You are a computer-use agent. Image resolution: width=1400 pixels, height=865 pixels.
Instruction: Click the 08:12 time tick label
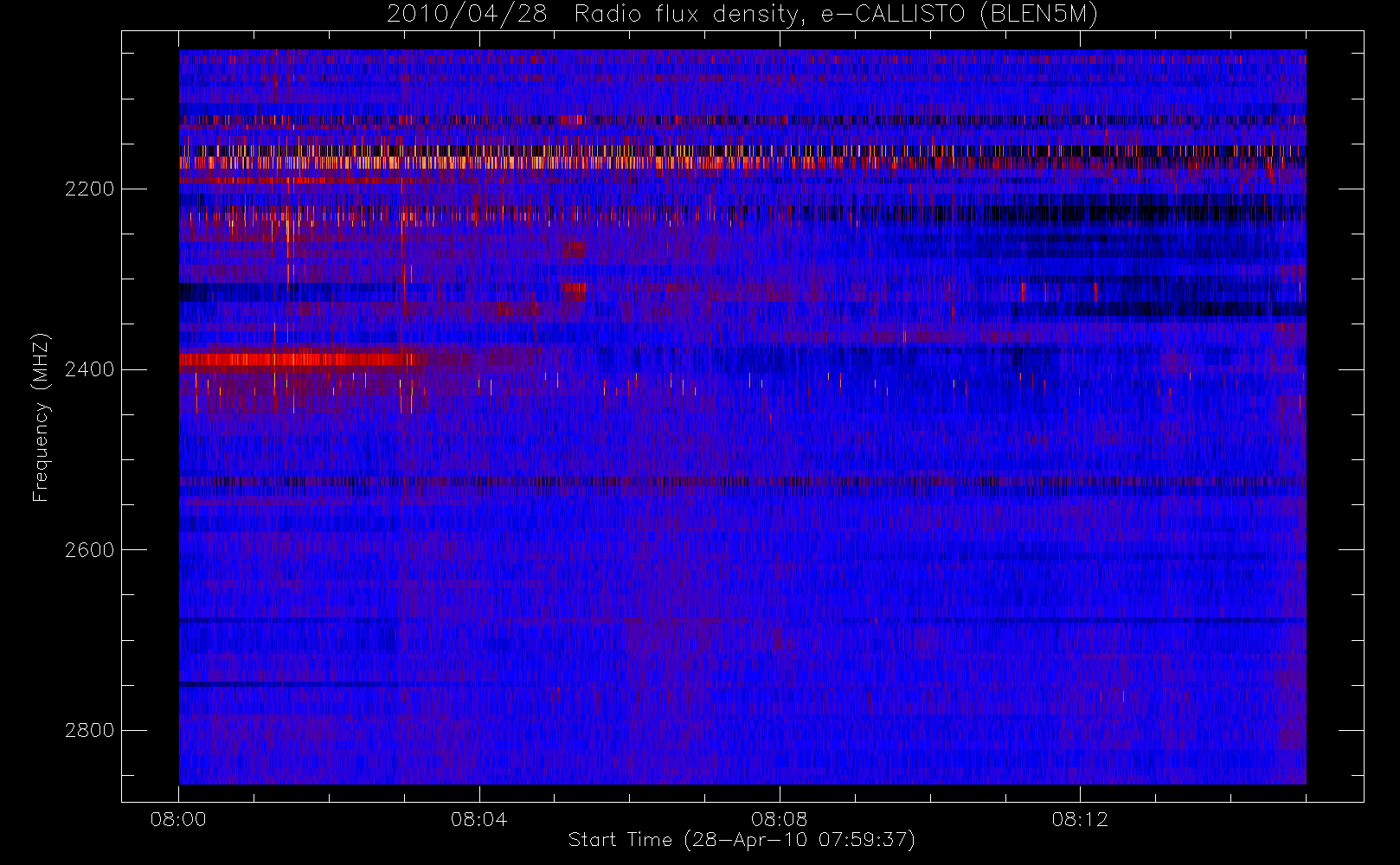(x=1080, y=819)
